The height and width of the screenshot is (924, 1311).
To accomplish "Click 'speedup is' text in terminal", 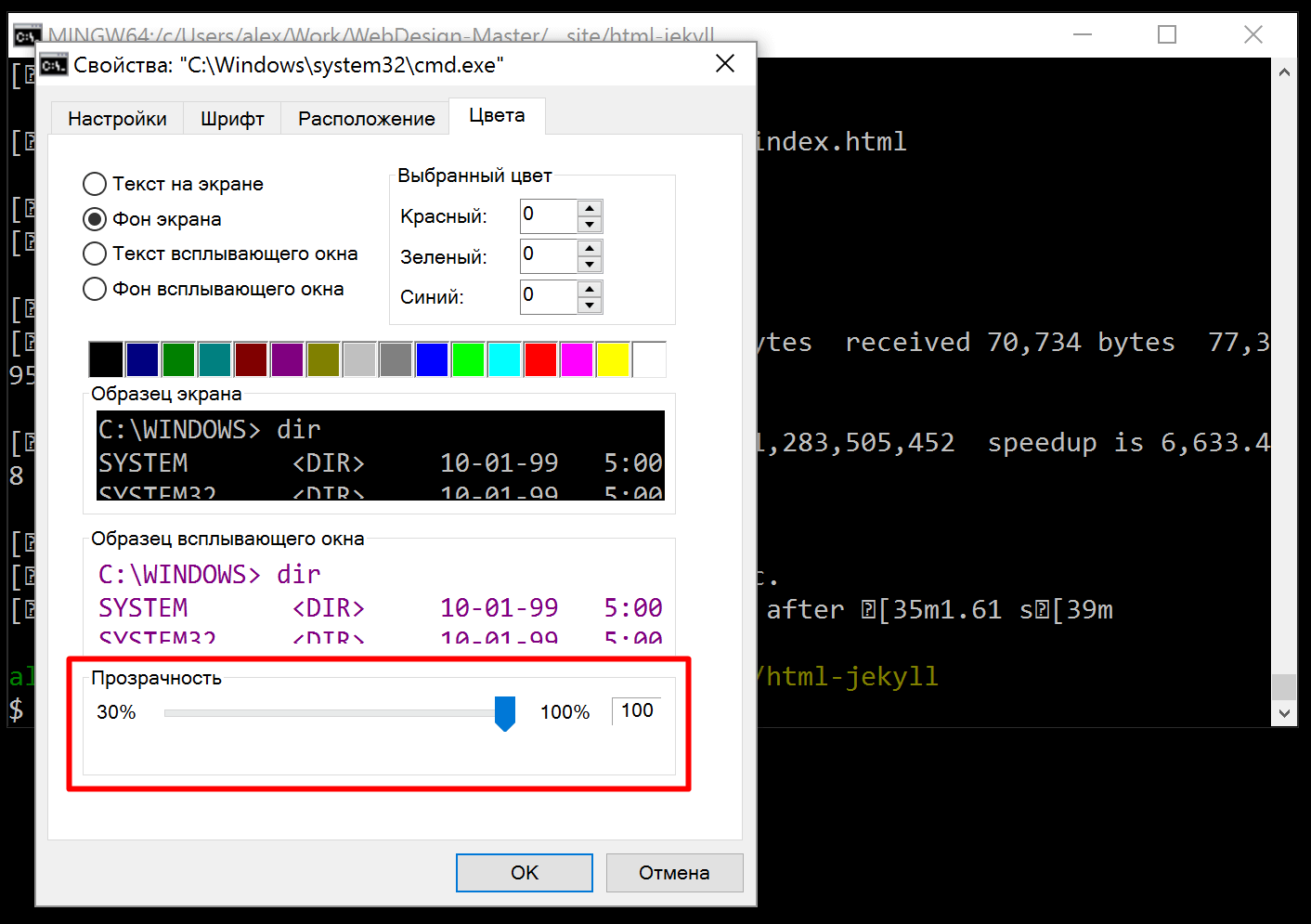I will [1066, 442].
